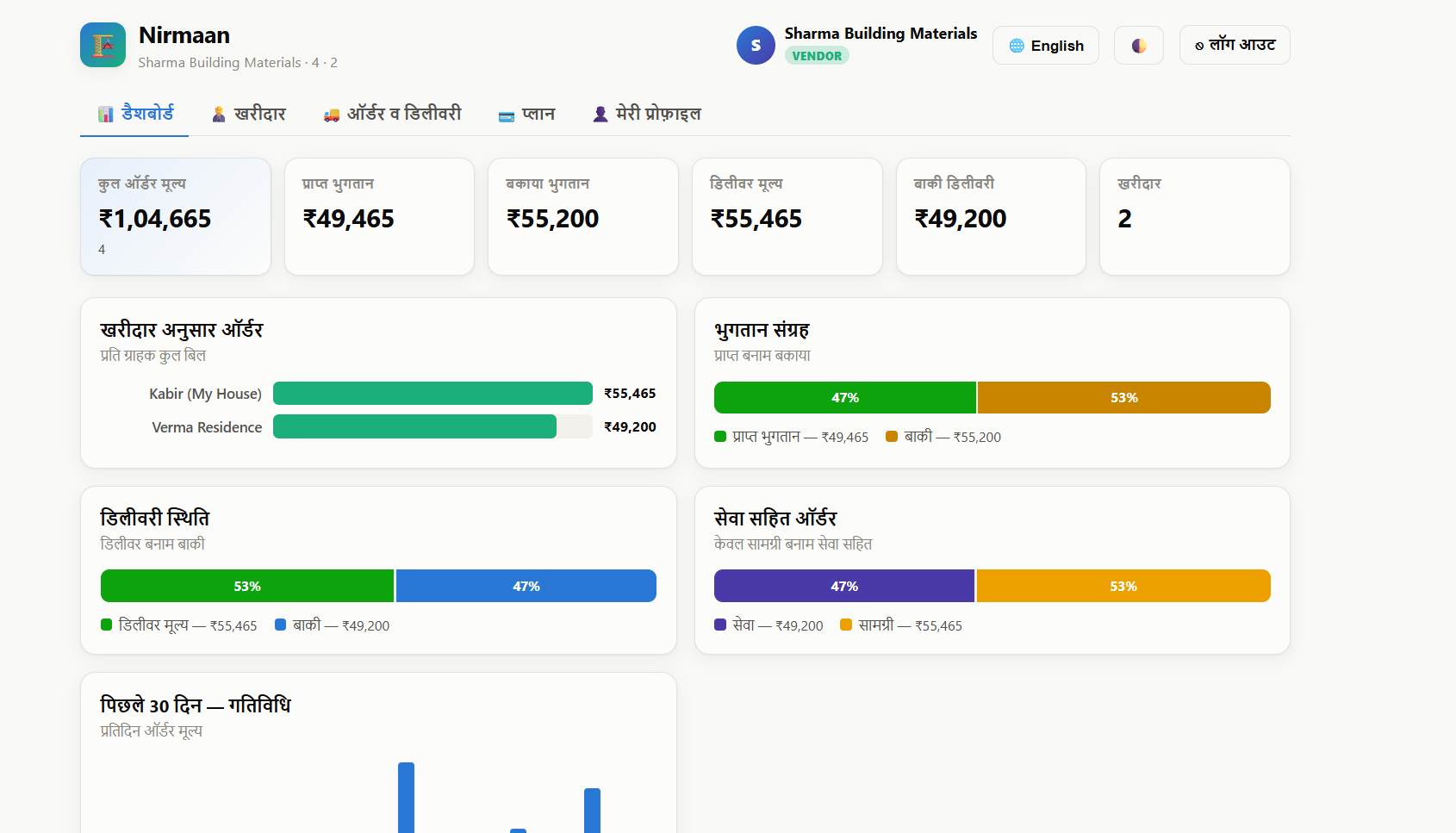1456x833 pixels.
Task: Click the डिलीवरी स्थिति heading
Action: point(155,518)
